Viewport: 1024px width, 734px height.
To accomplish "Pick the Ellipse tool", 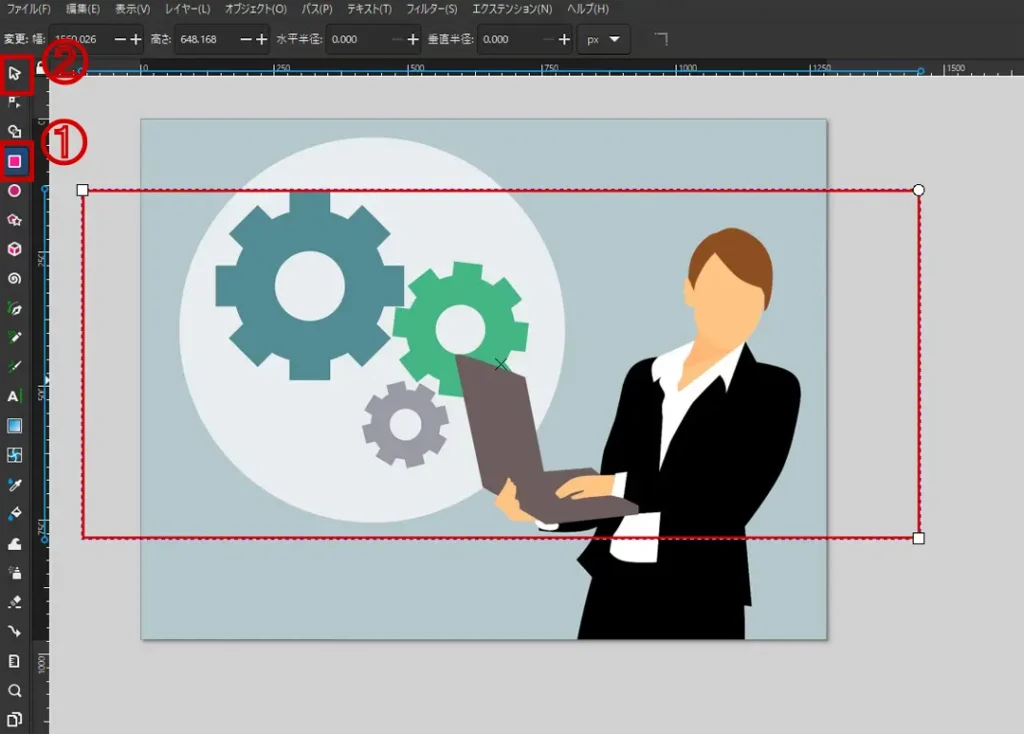I will pyautogui.click(x=15, y=190).
